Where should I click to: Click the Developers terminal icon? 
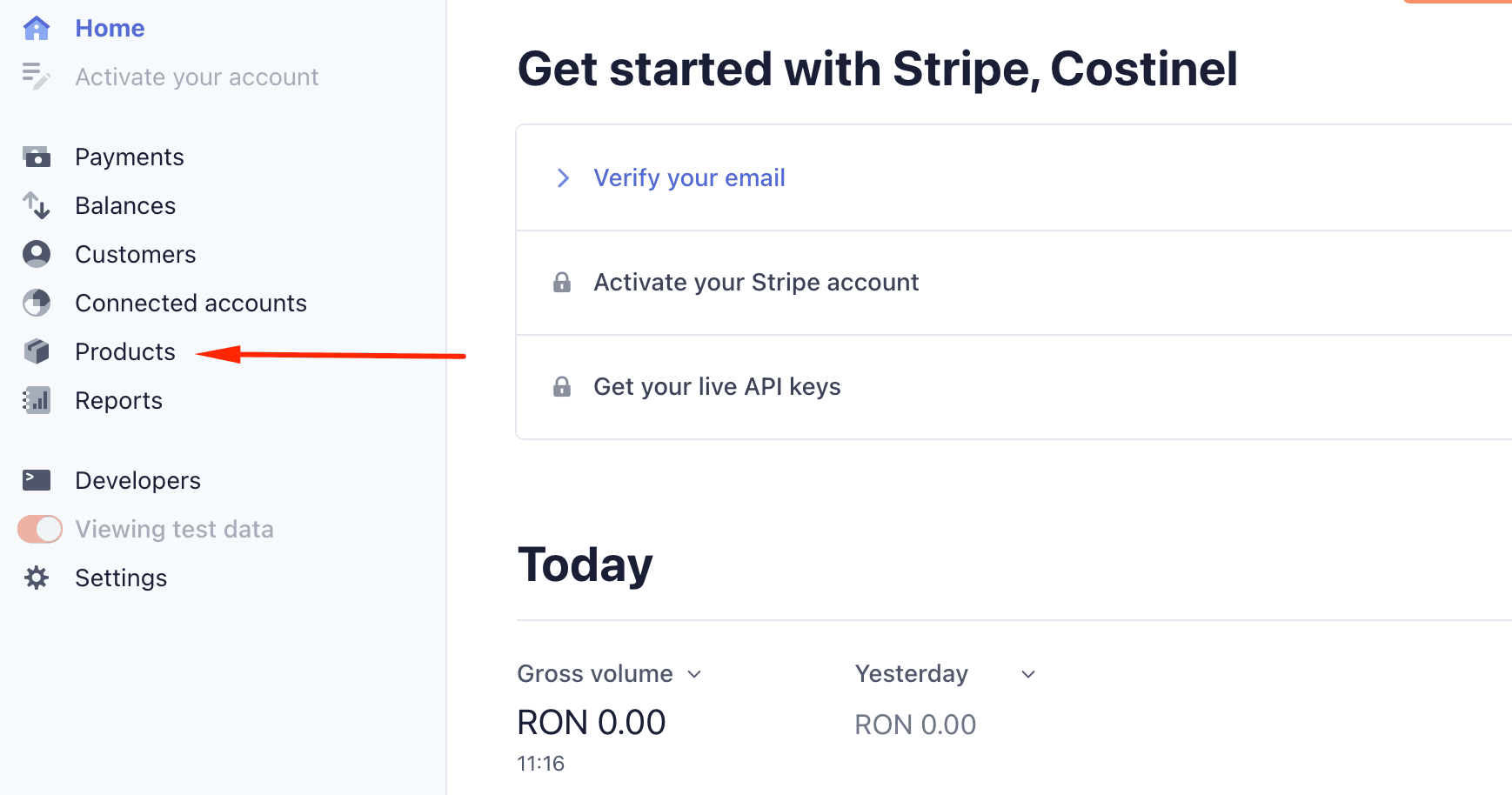[x=37, y=480]
